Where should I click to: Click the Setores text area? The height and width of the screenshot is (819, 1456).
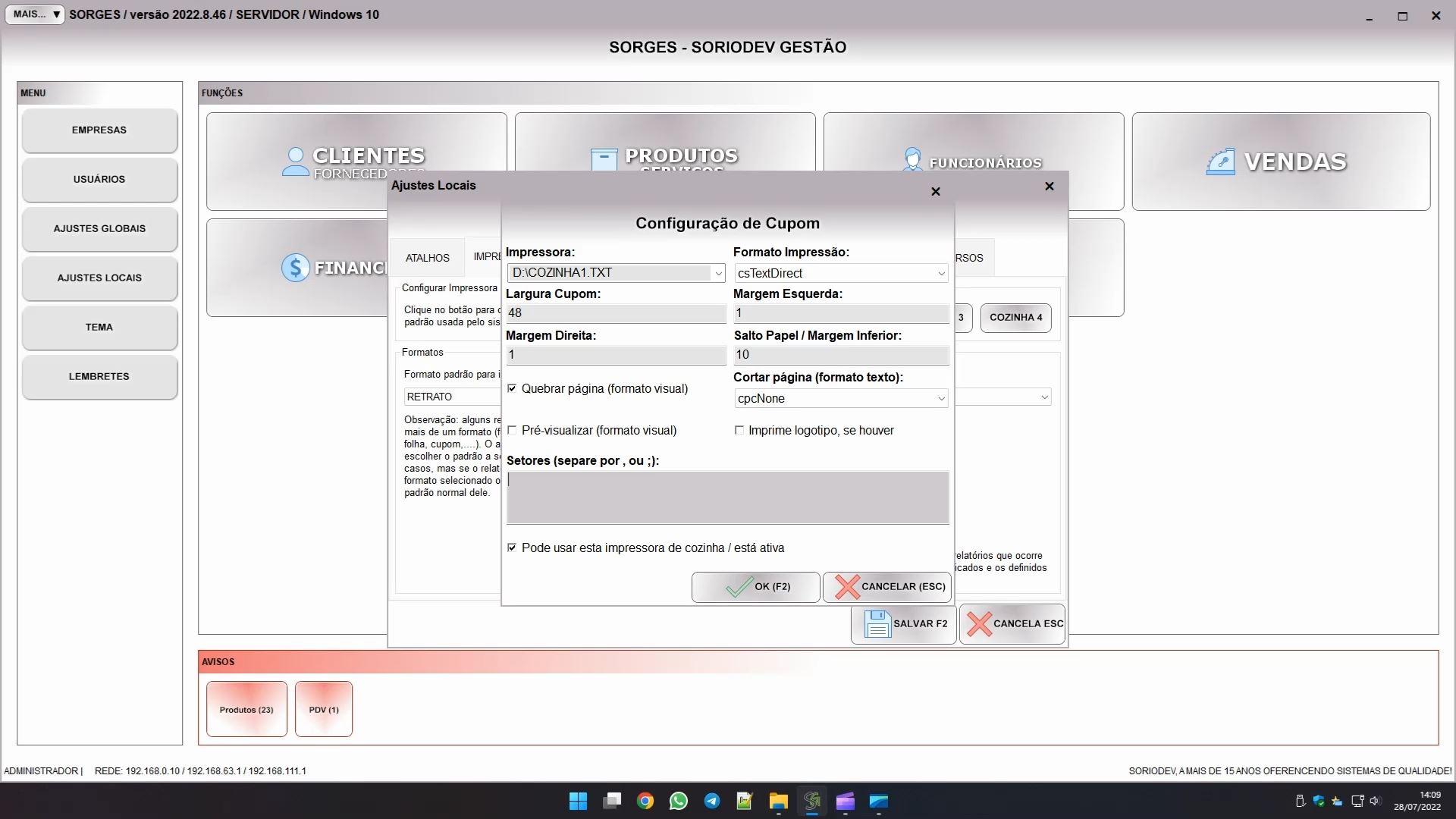point(727,497)
